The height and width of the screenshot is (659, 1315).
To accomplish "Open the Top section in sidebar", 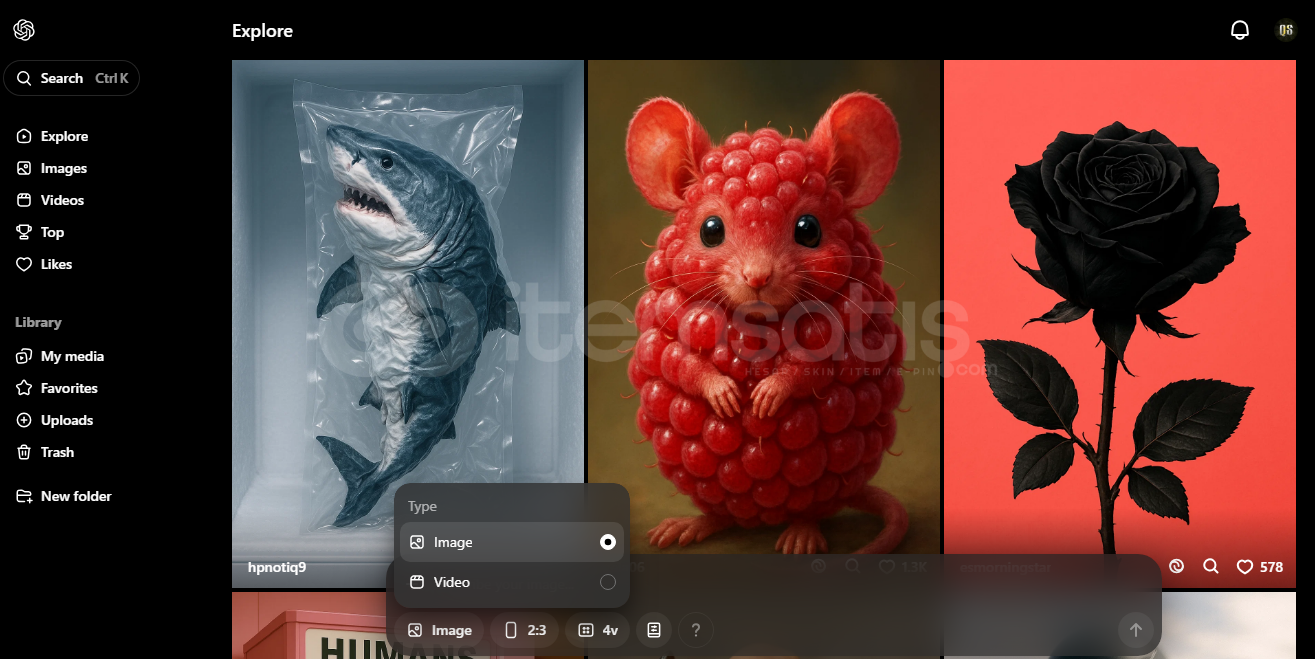I will tap(52, 232).
